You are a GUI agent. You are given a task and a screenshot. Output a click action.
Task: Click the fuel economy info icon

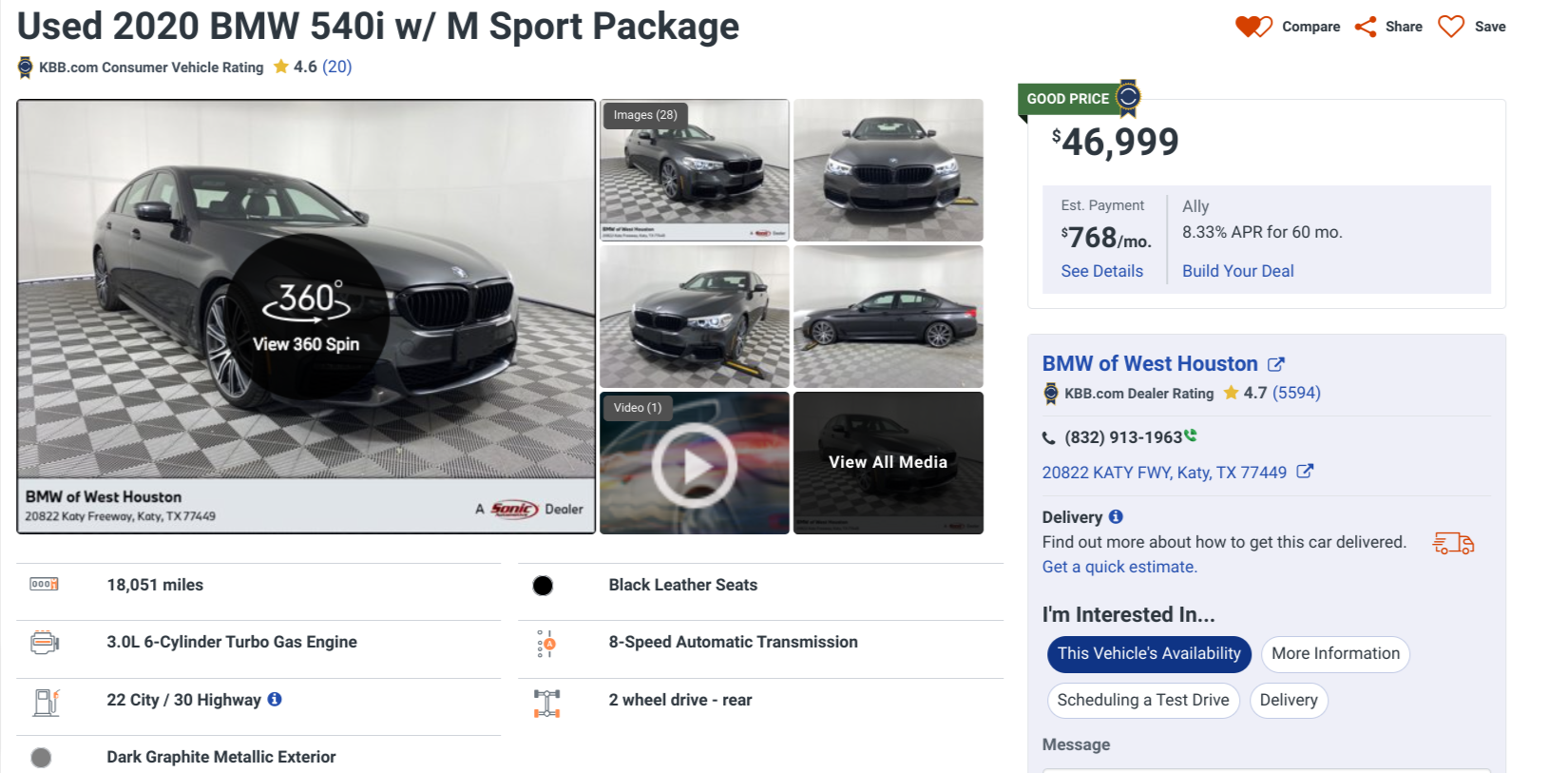click(x=275, y=700)
